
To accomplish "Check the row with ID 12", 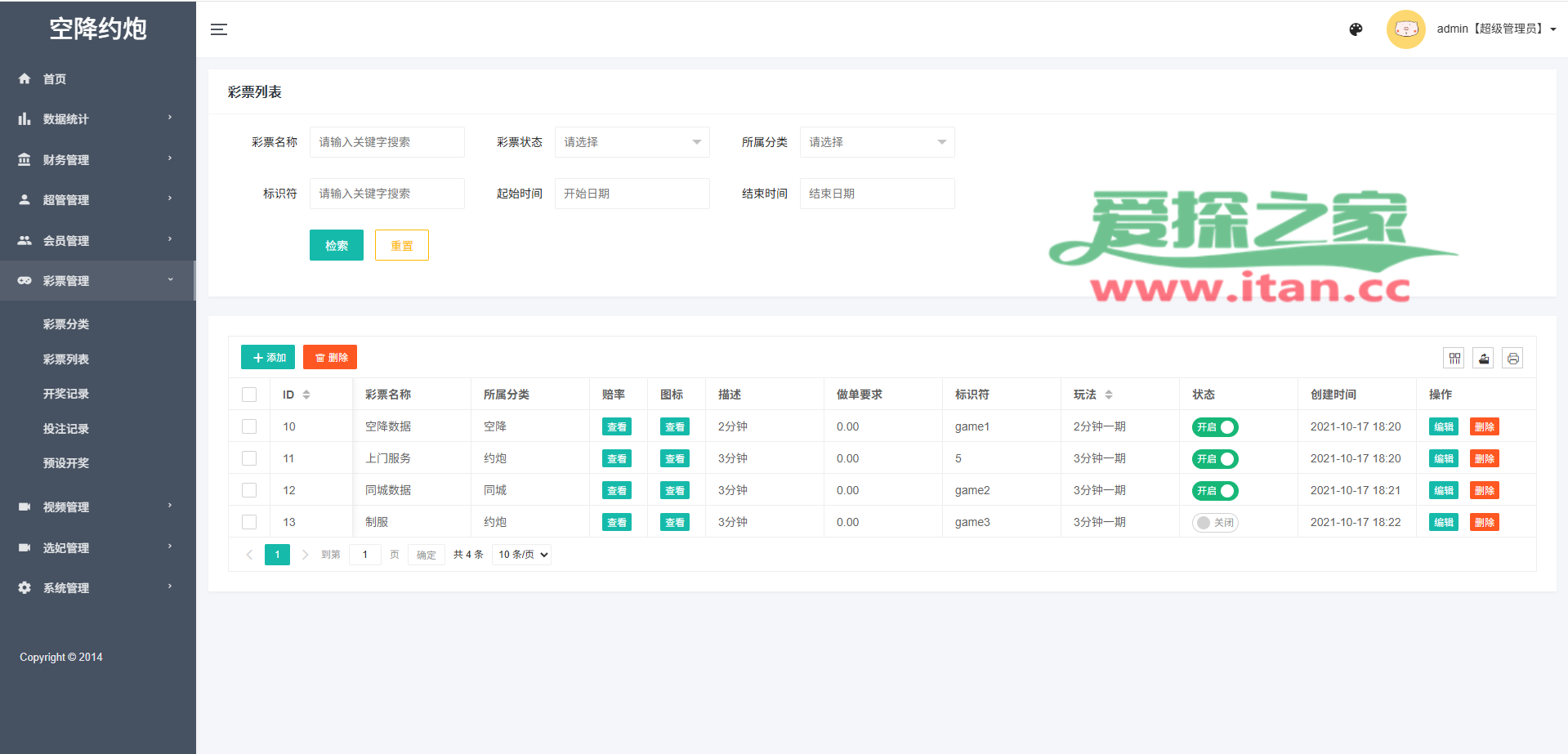I will 249,490.
